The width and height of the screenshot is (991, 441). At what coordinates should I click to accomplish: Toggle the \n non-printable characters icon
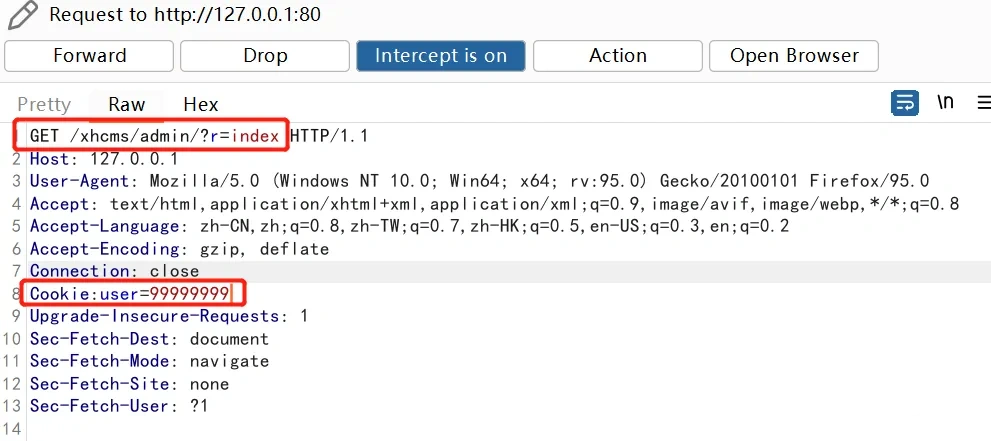click(945, 102)
